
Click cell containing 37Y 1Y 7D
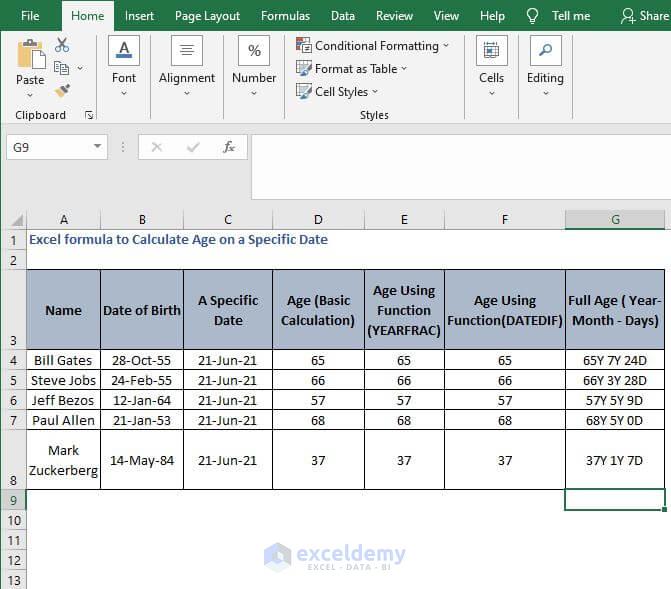[615, 460]
